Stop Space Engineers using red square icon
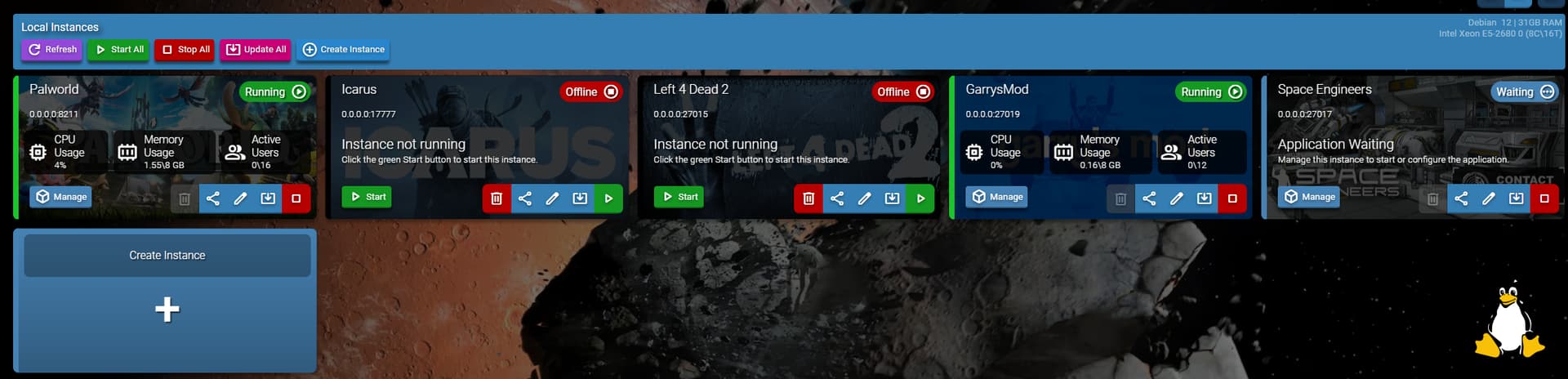 pyautogui.click(x=1544, y=198)
